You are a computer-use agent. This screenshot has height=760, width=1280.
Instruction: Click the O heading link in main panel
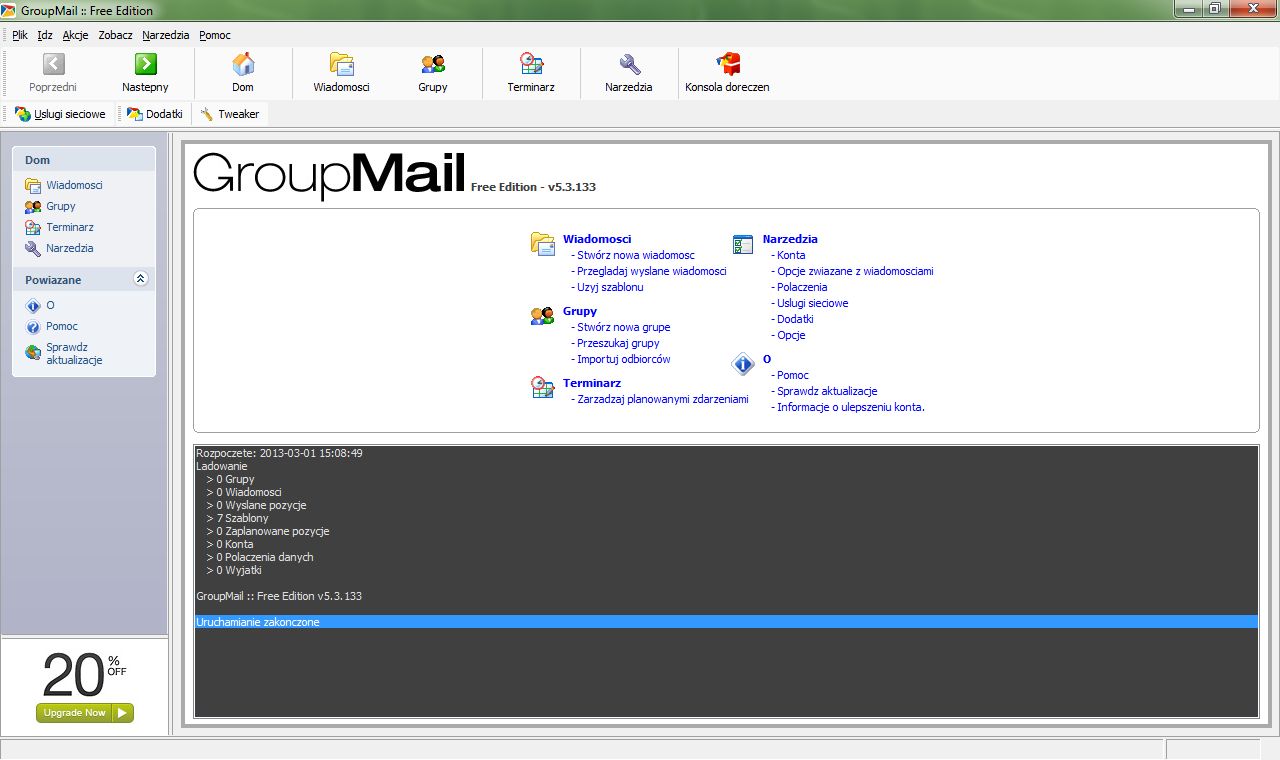pos(767,359)
